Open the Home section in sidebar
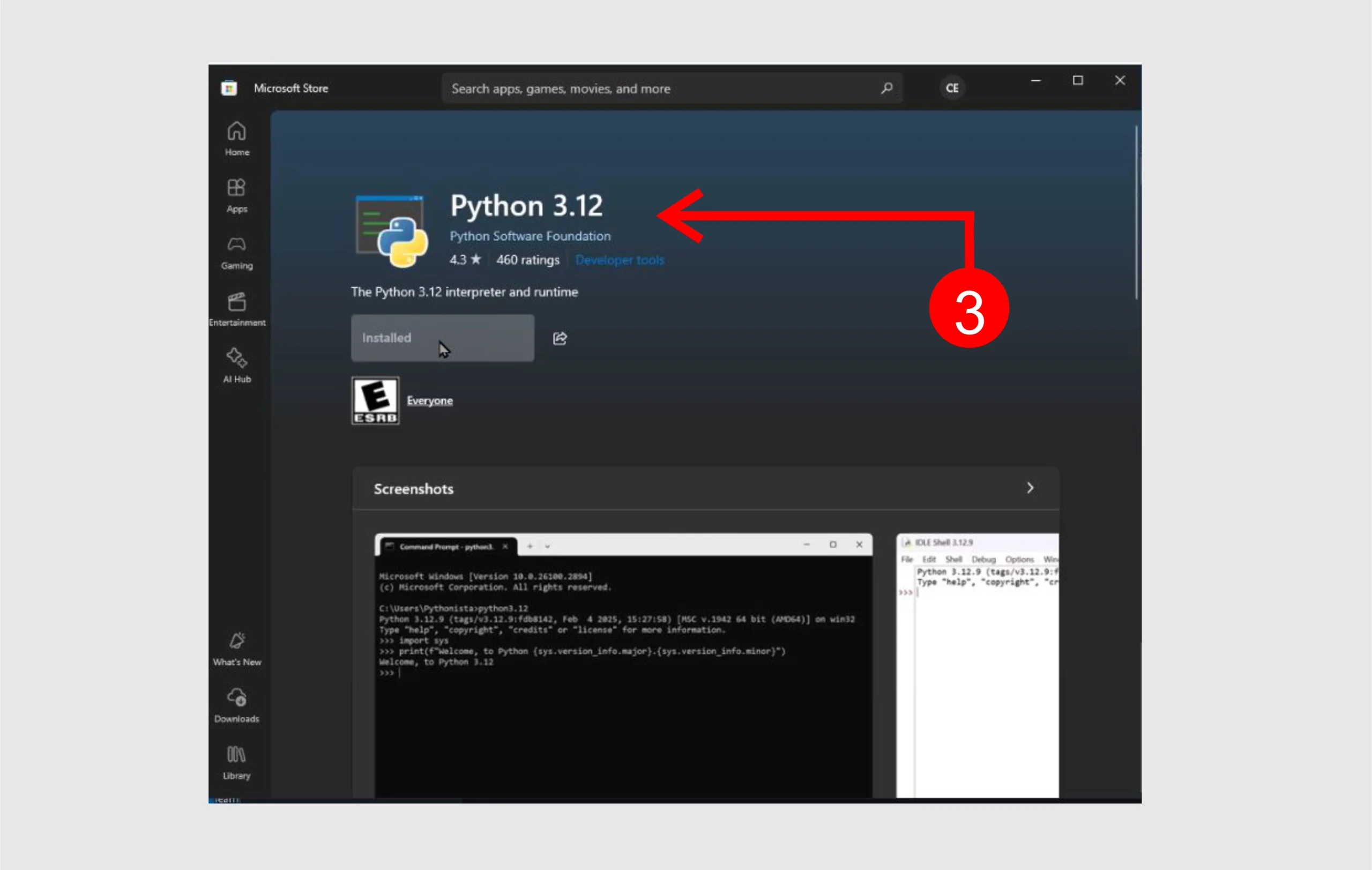The width and height of the screenshot is (1372, 870). pyautogui.click(x=236, y=138)
